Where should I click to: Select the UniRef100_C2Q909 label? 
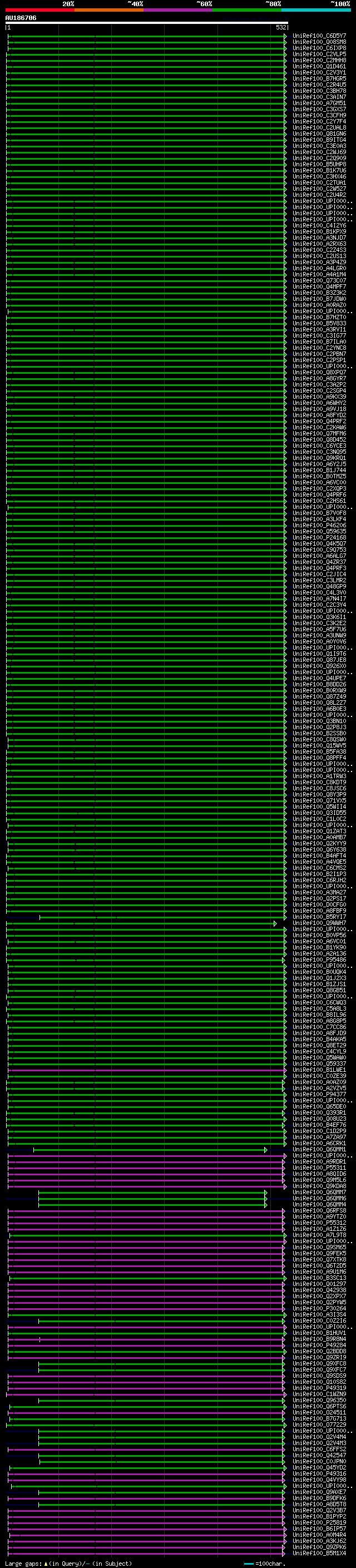pyautogui.click(x=319, y=159)
